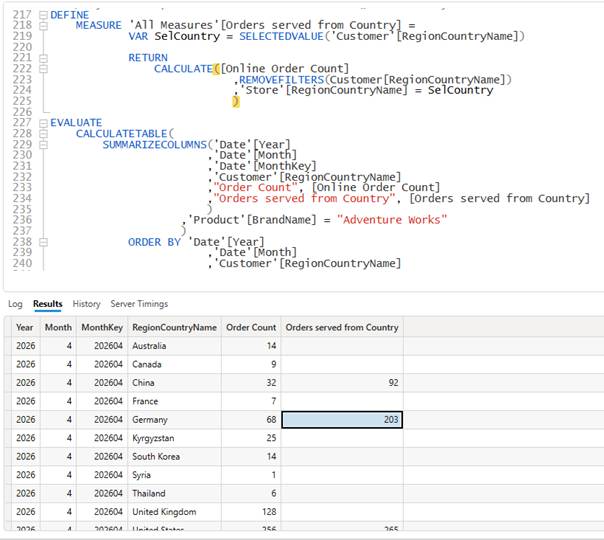Select the United Kingdom country cell
Screen dimensions: 604x540
(174, 512)
